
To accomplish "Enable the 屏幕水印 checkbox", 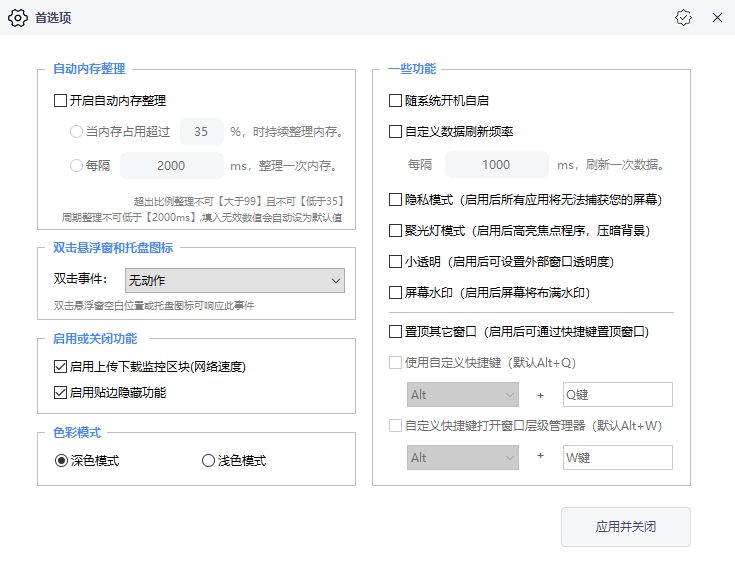I will (395, 293).
